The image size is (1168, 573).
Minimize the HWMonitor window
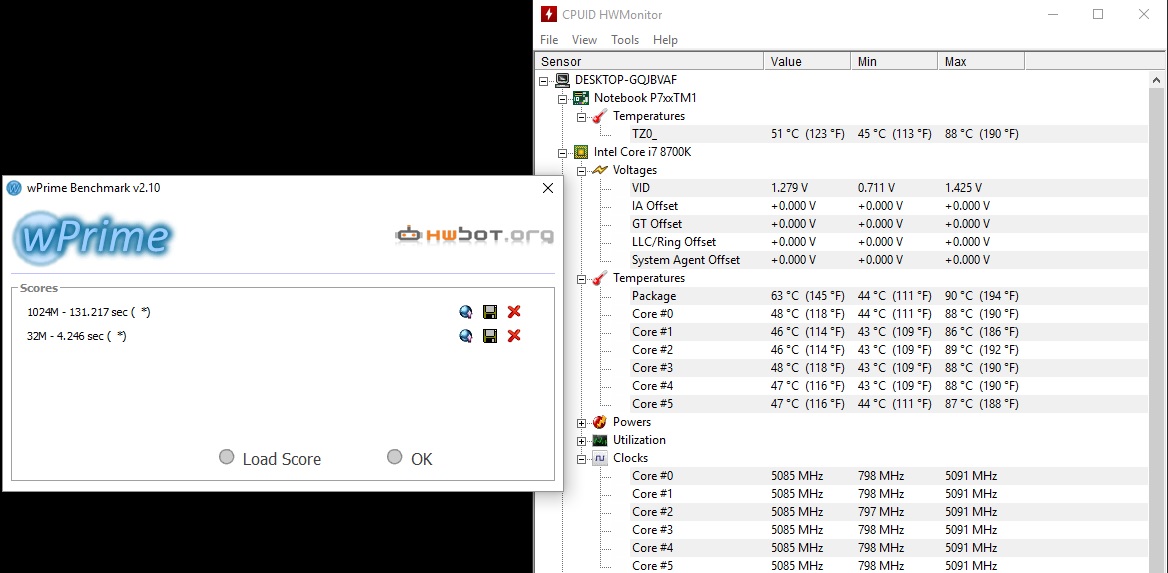point(1053,14)
